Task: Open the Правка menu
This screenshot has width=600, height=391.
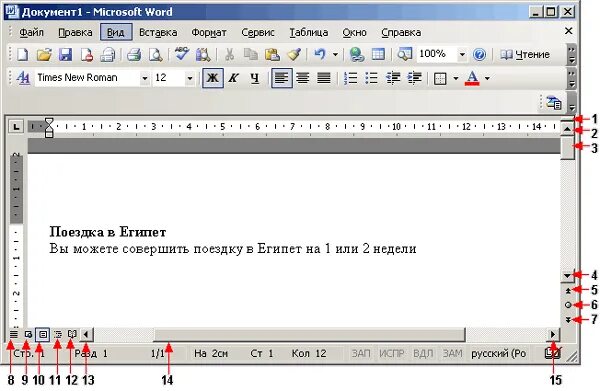Action: [x=75, y=32]
